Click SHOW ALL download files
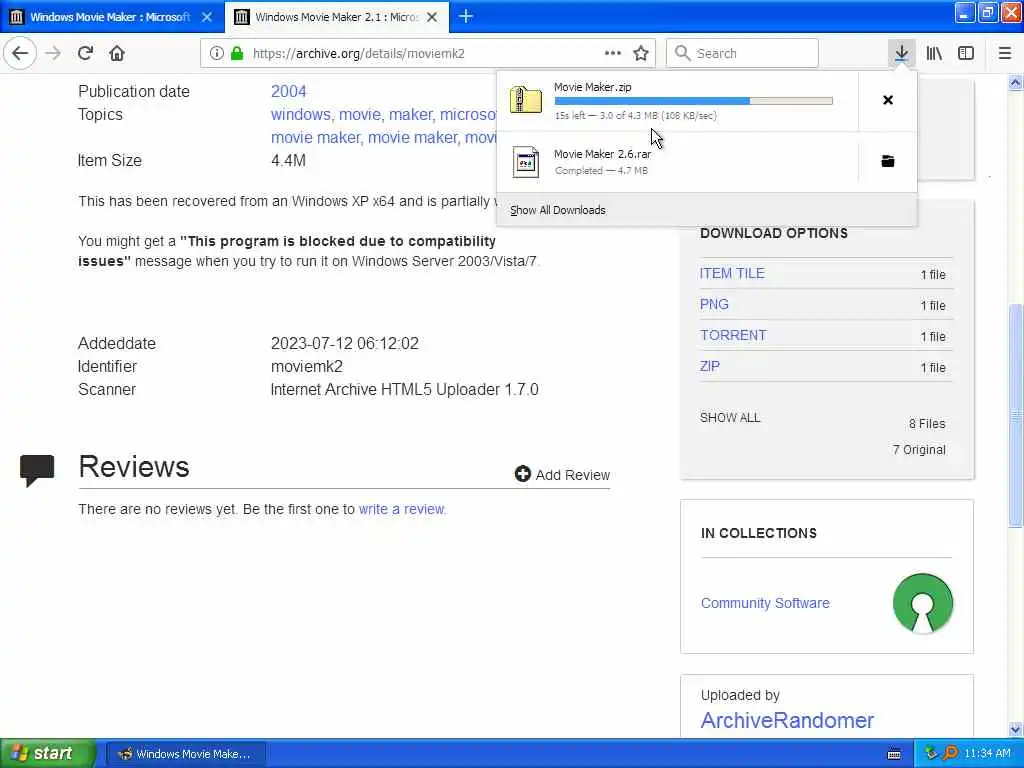 click(x=730, y=418)
